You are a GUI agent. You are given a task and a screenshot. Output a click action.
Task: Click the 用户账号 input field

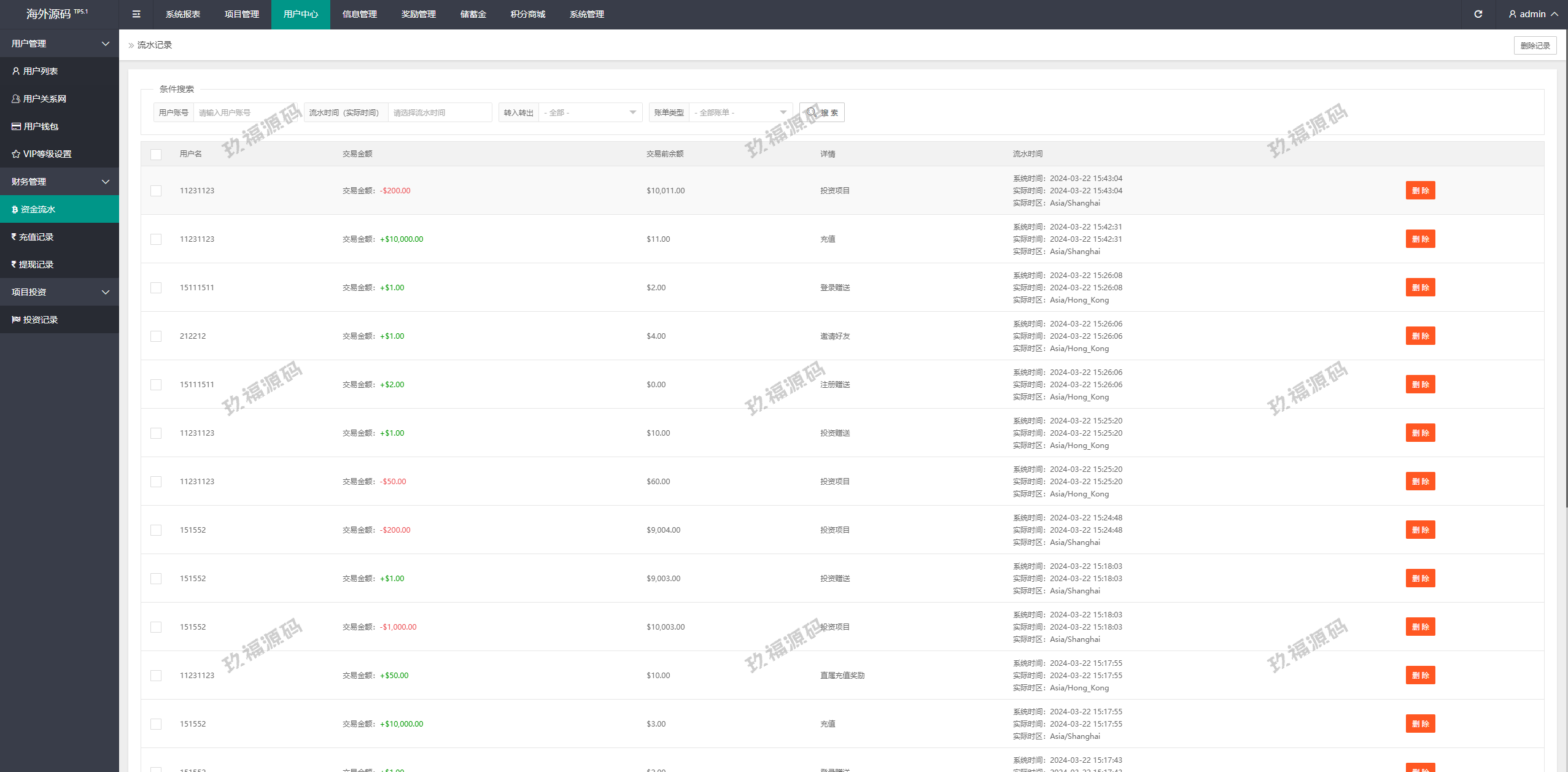(x=246, y=112)
